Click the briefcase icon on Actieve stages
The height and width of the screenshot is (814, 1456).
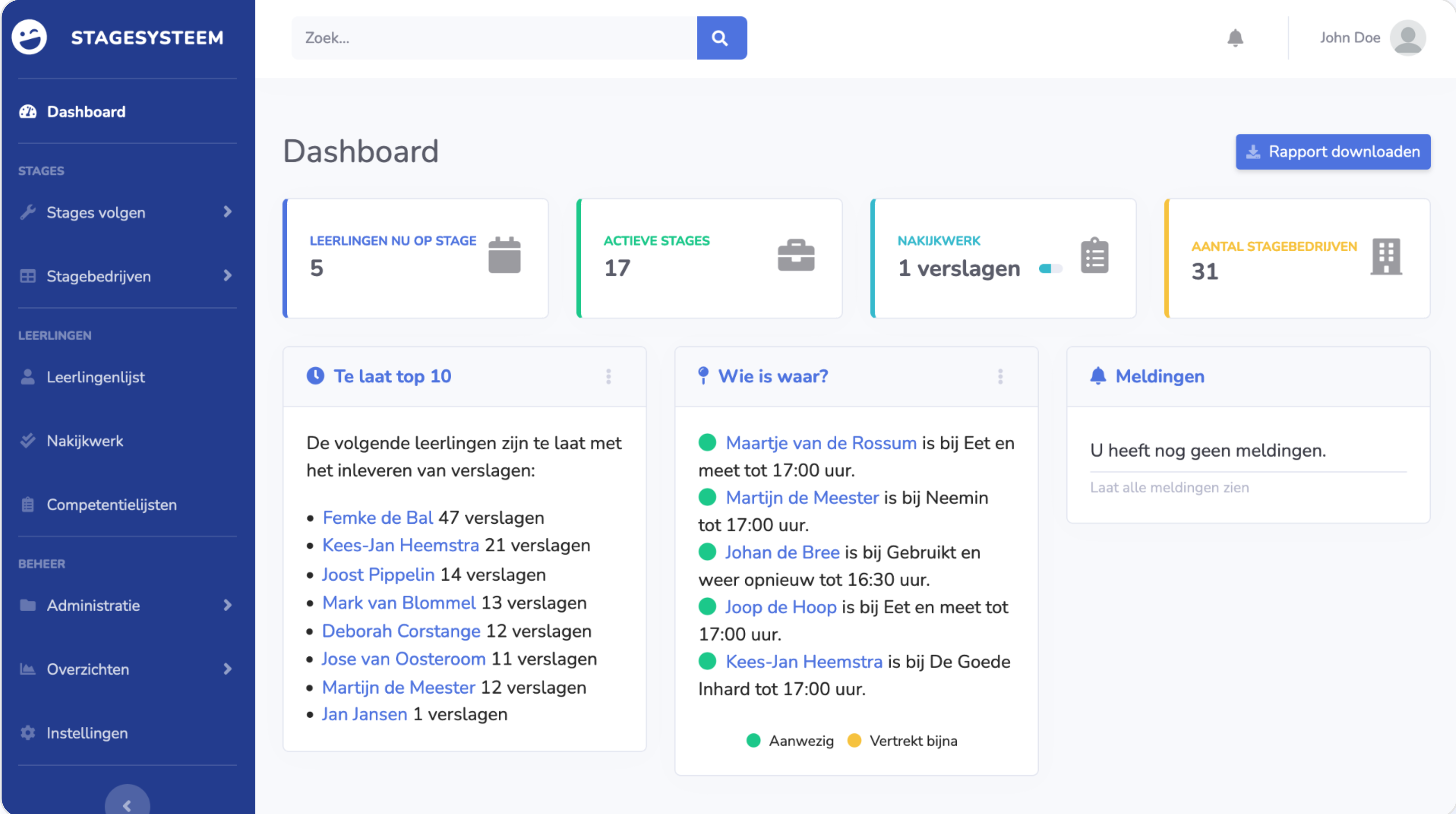click(x=796, y=255)
